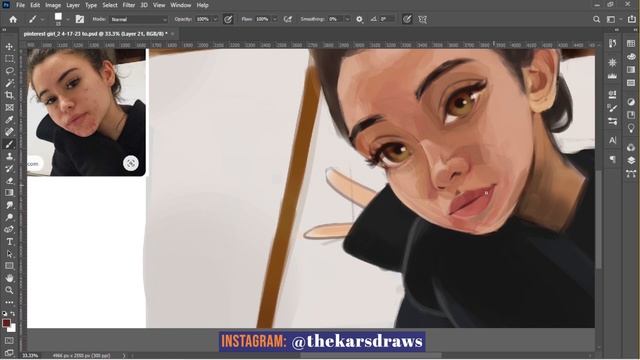Click the zoom percentage field in status bar
Image resolution: width=640 pixels, height=360 pixels.
click(30, 356)
